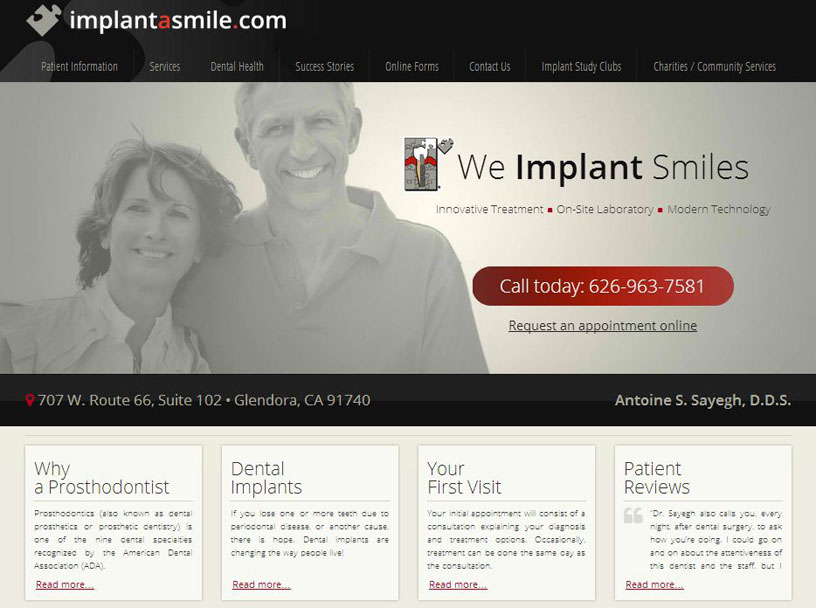
Task: Open the Online Forms menu item
Action: (x=412, y=67)
